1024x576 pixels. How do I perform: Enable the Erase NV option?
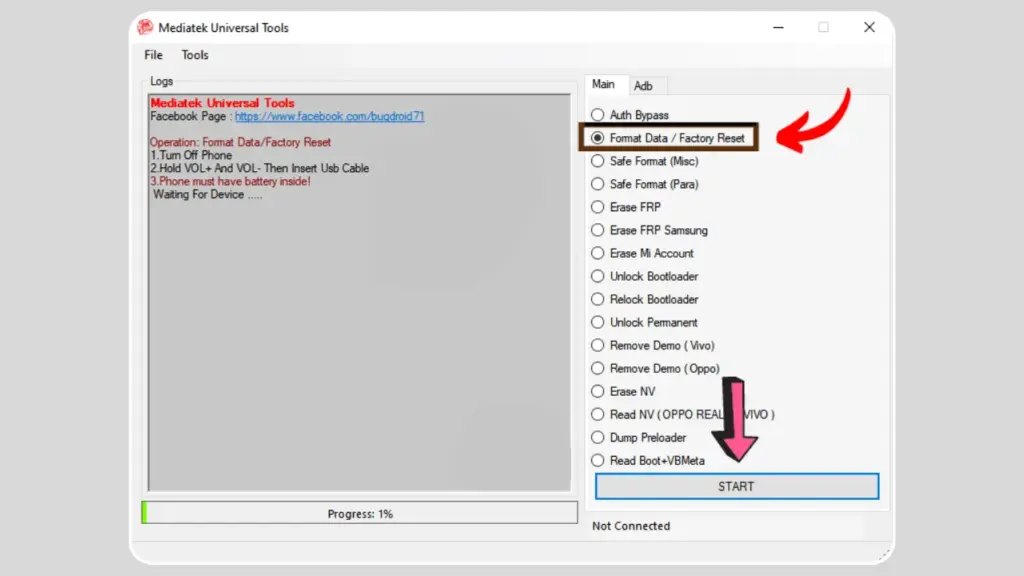[598, 391]
